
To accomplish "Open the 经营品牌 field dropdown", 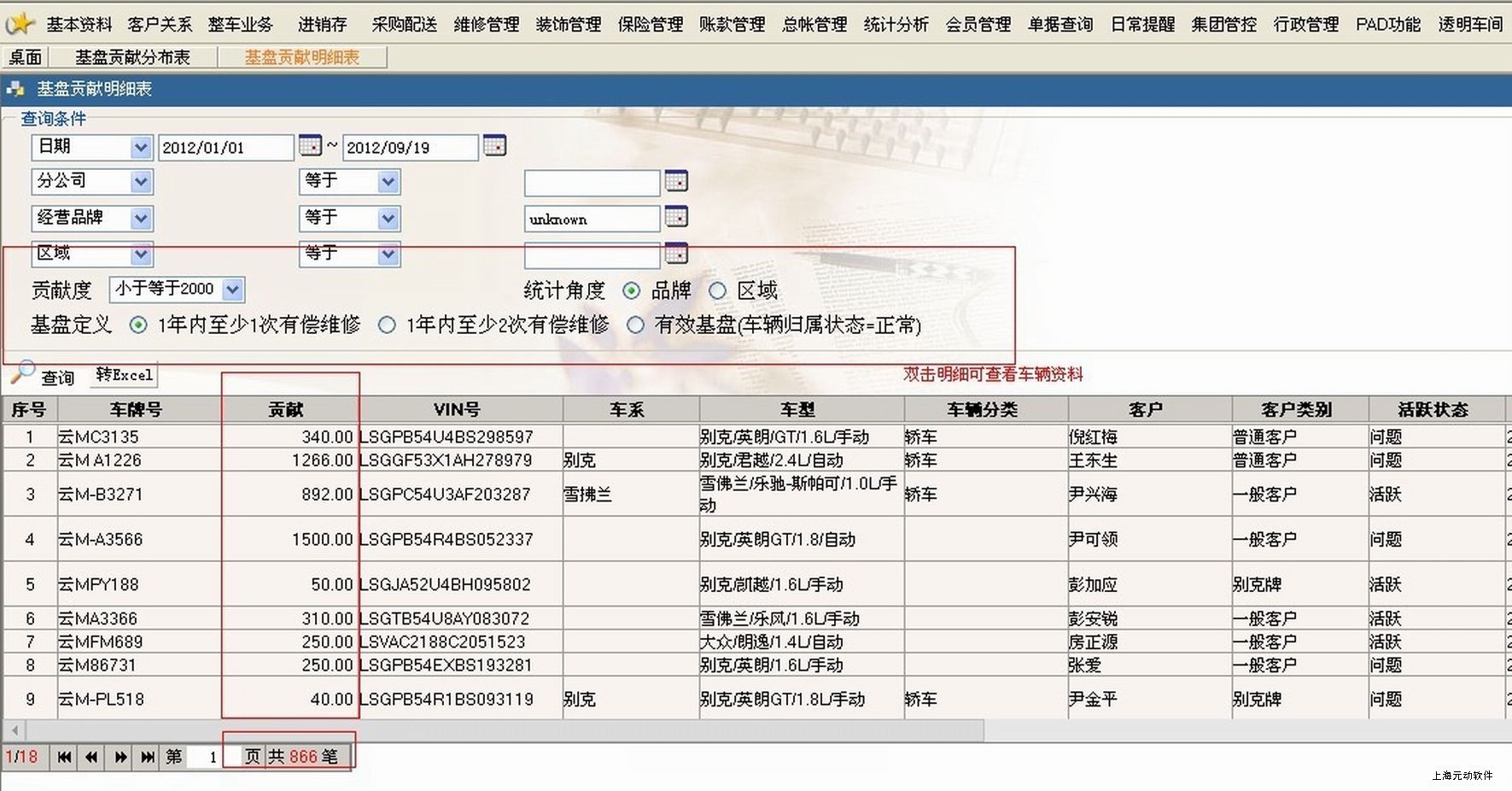I will 141,219.
